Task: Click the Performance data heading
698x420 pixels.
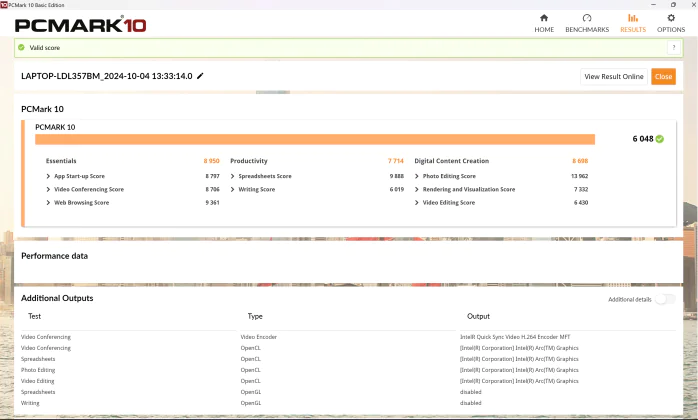Action: pos(54,256)
